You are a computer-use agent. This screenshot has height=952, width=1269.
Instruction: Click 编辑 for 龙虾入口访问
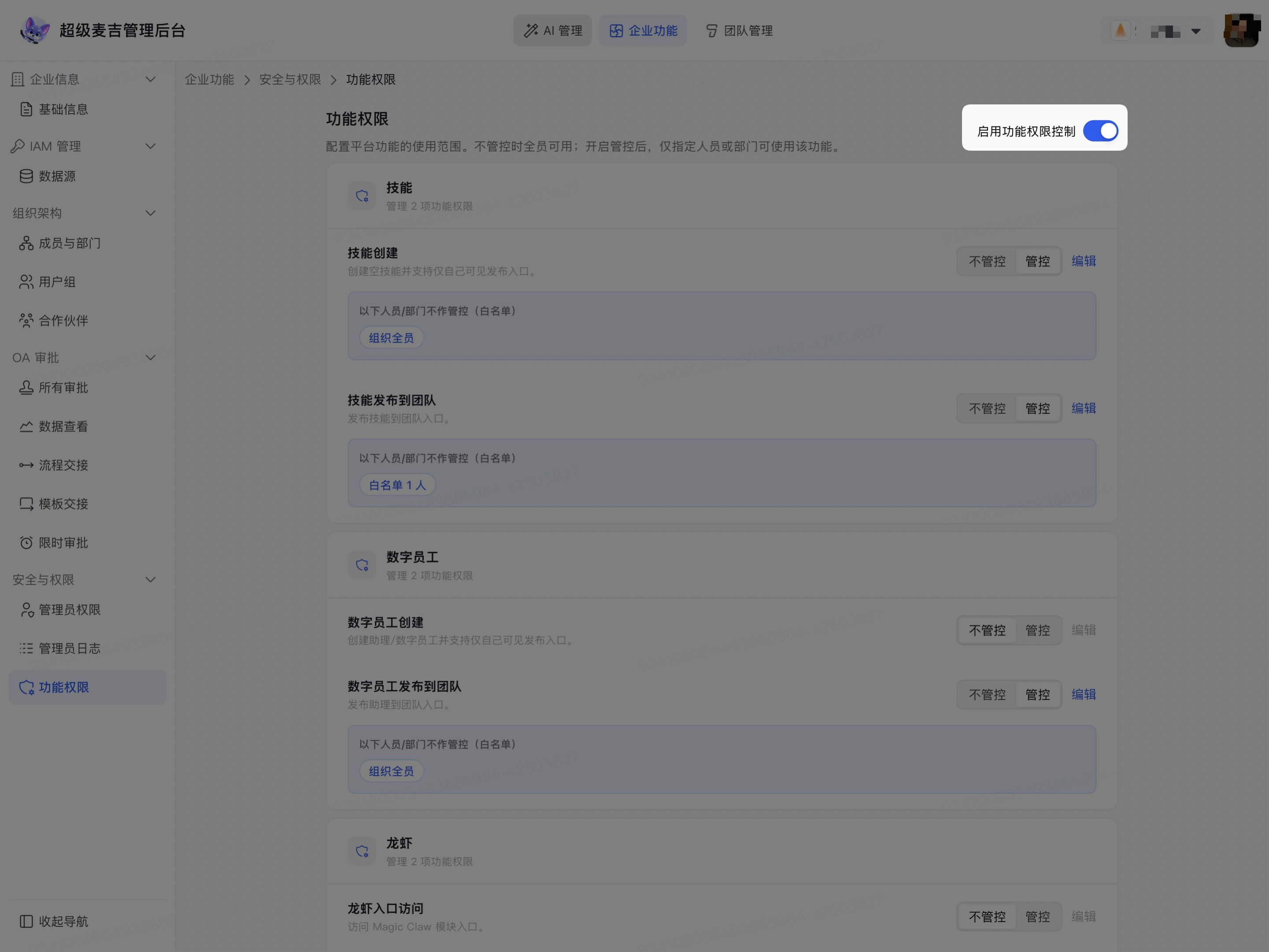pyautogui.click(x=1084, y=916)
